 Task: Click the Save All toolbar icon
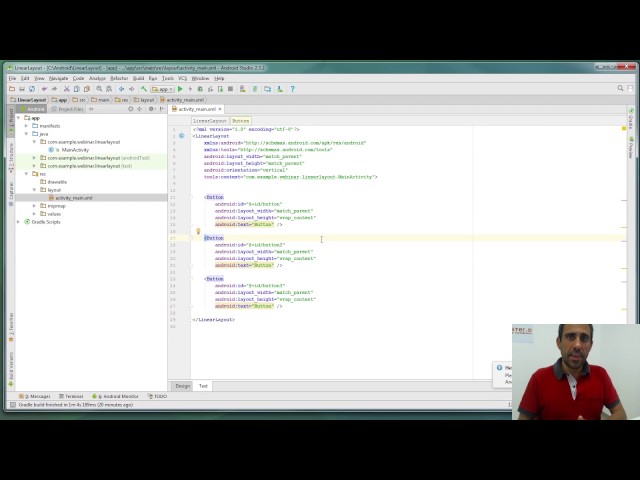(x=22, y=89)
